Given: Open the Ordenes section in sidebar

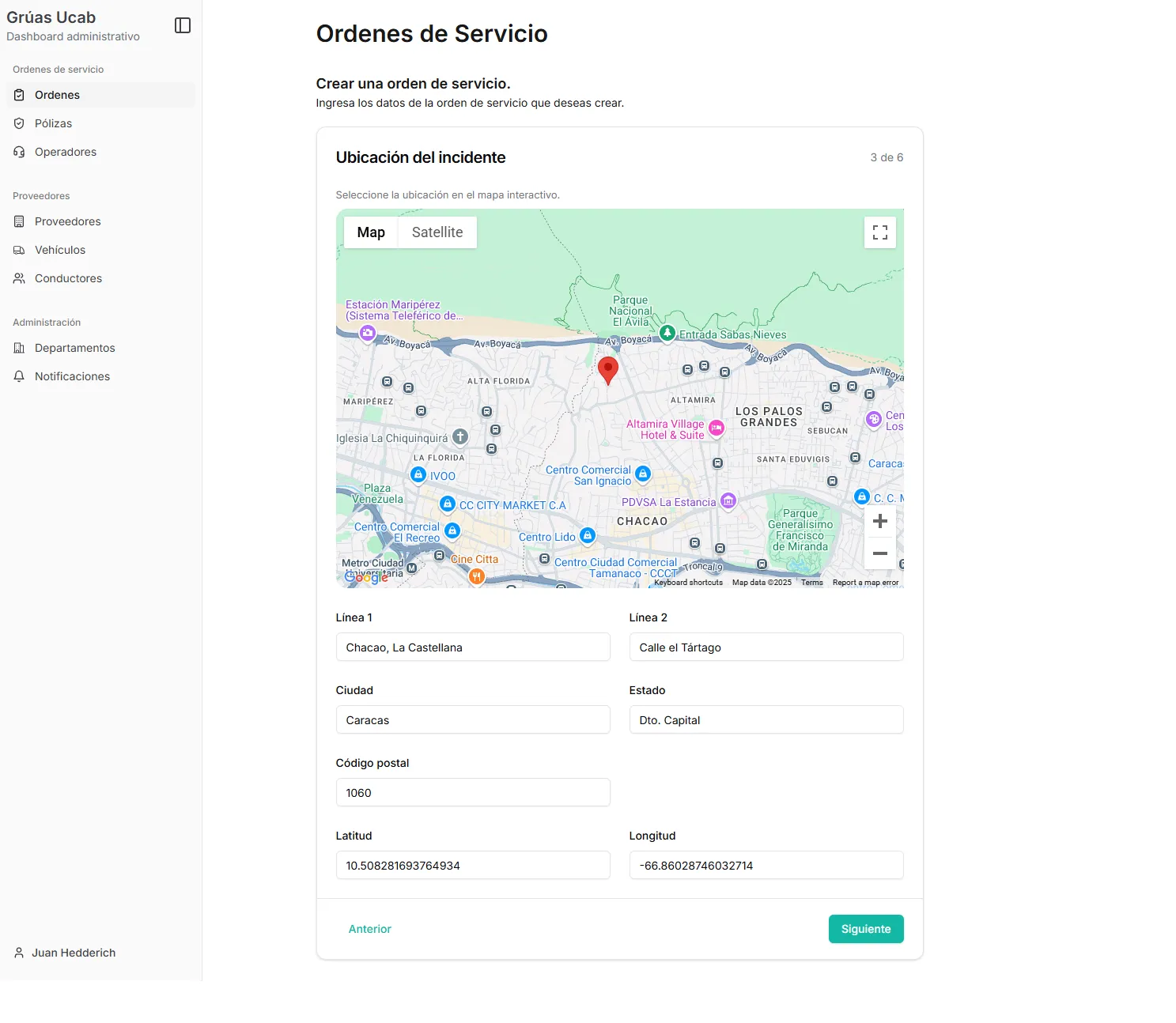Looking at the screenshot, I should (x=56, y=94).
